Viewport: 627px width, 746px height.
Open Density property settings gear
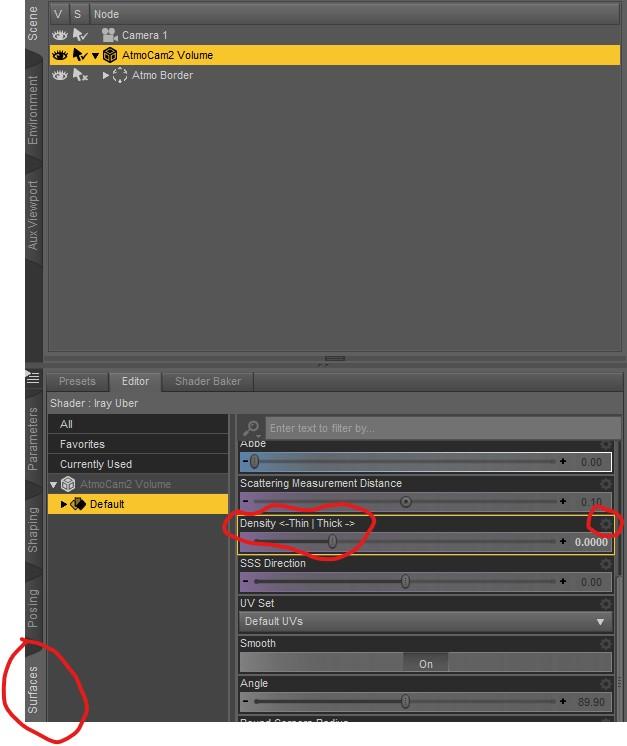(x=606, y=524)
